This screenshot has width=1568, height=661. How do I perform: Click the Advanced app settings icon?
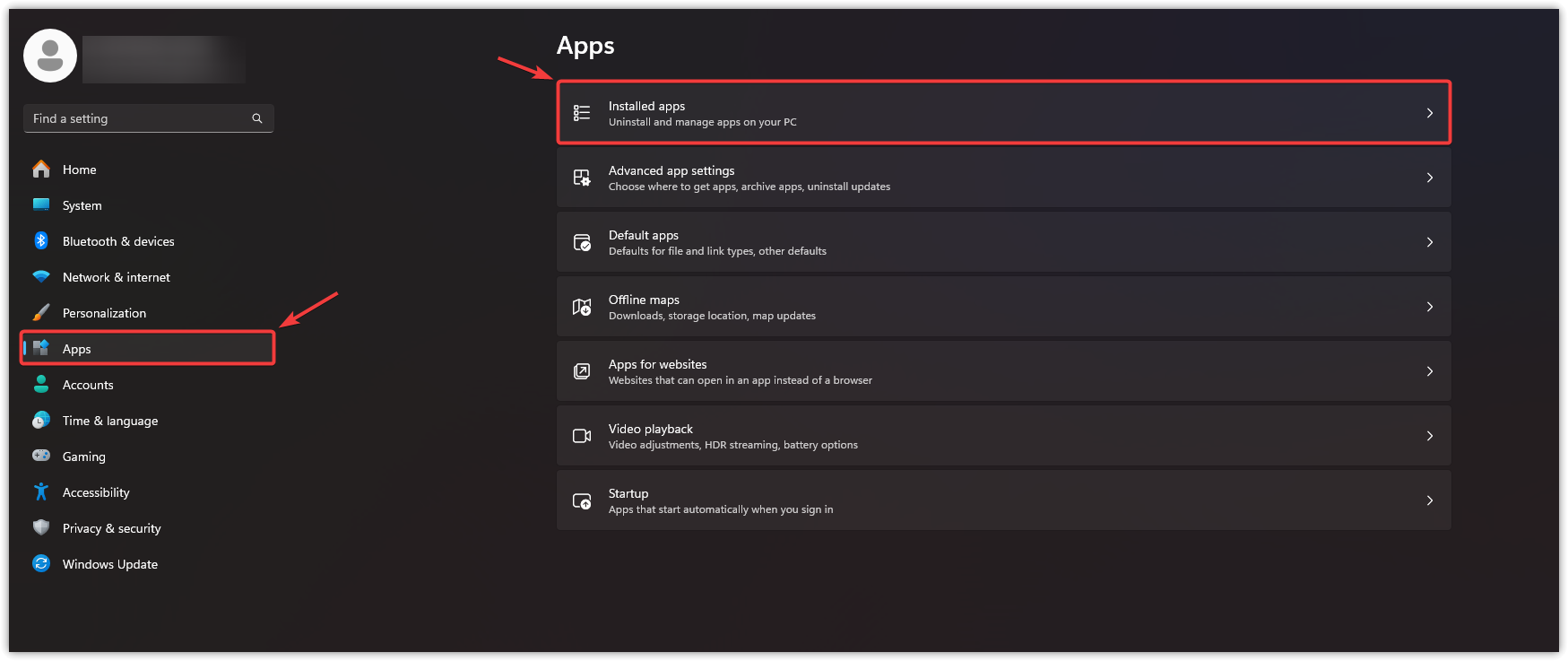582,178
